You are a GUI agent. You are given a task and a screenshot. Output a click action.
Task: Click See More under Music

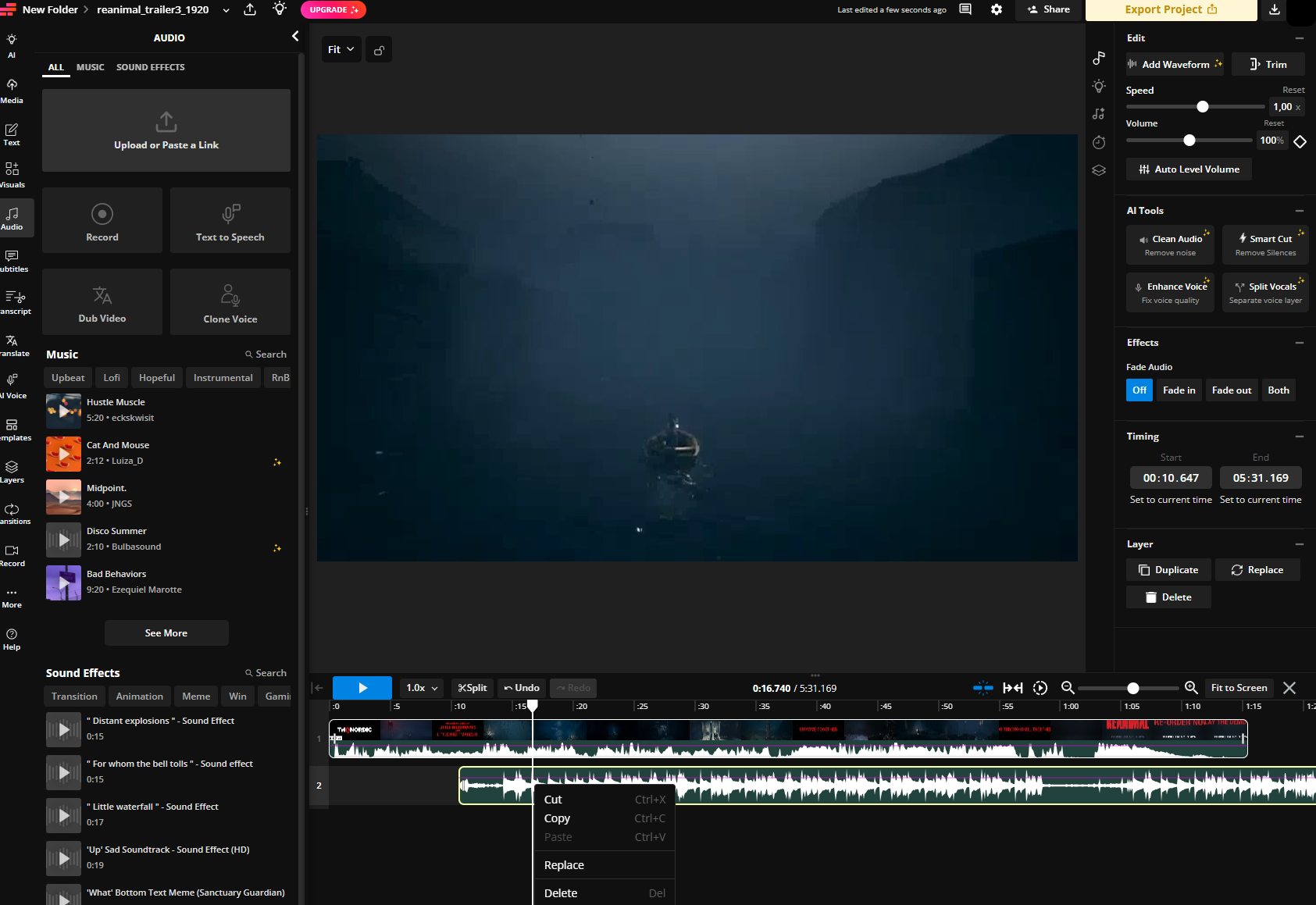pyautogui.click(x=166, y=633)
